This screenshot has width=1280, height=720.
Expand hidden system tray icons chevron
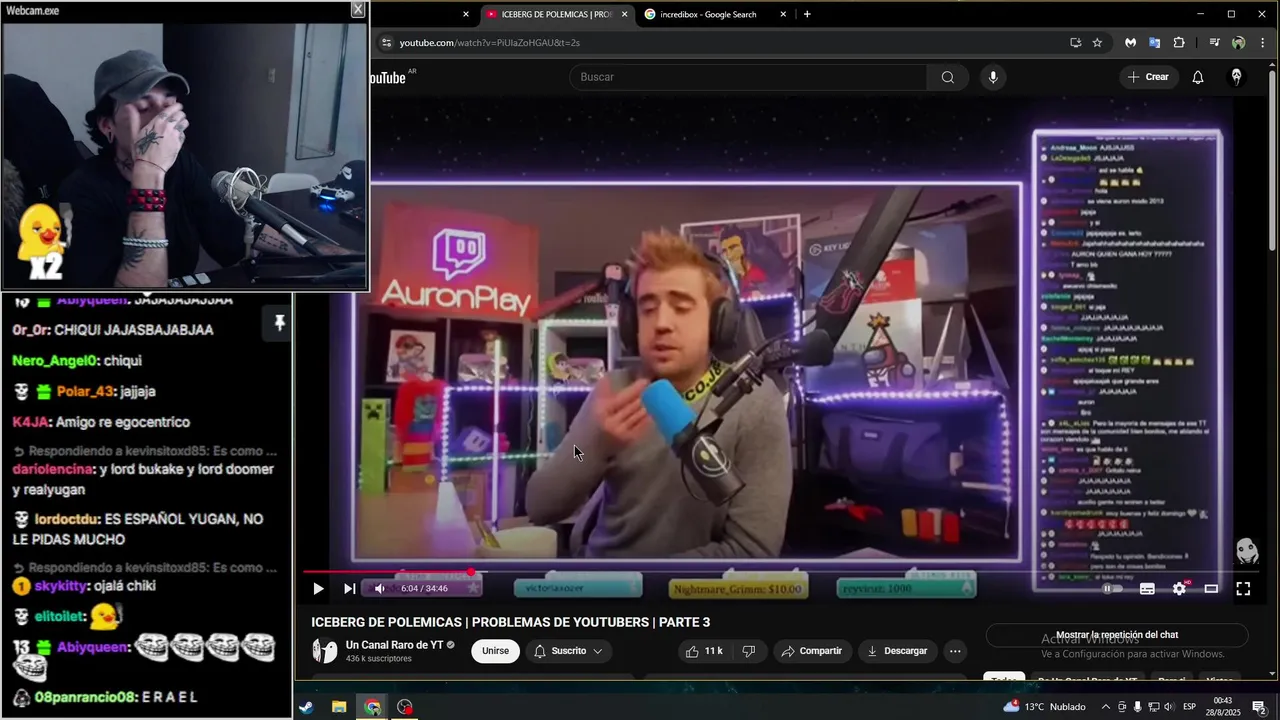coord(1106,707)
